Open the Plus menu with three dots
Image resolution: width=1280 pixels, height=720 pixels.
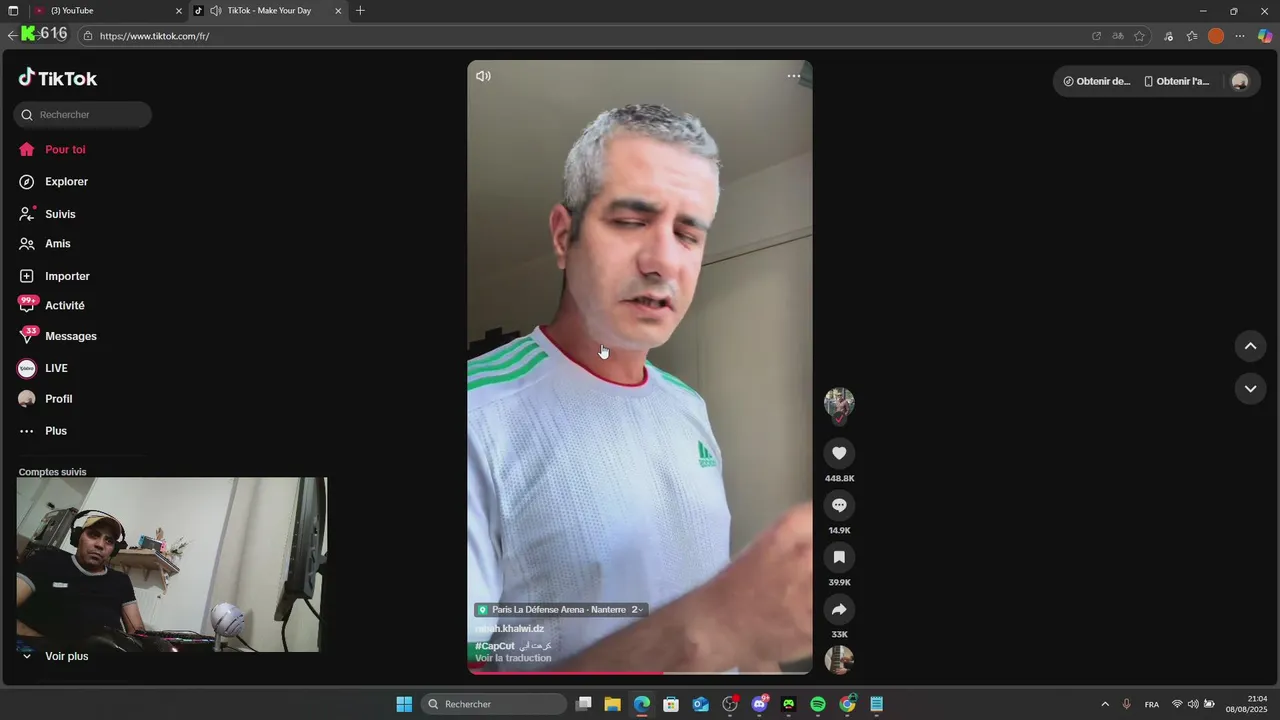(x=43, y=431)
